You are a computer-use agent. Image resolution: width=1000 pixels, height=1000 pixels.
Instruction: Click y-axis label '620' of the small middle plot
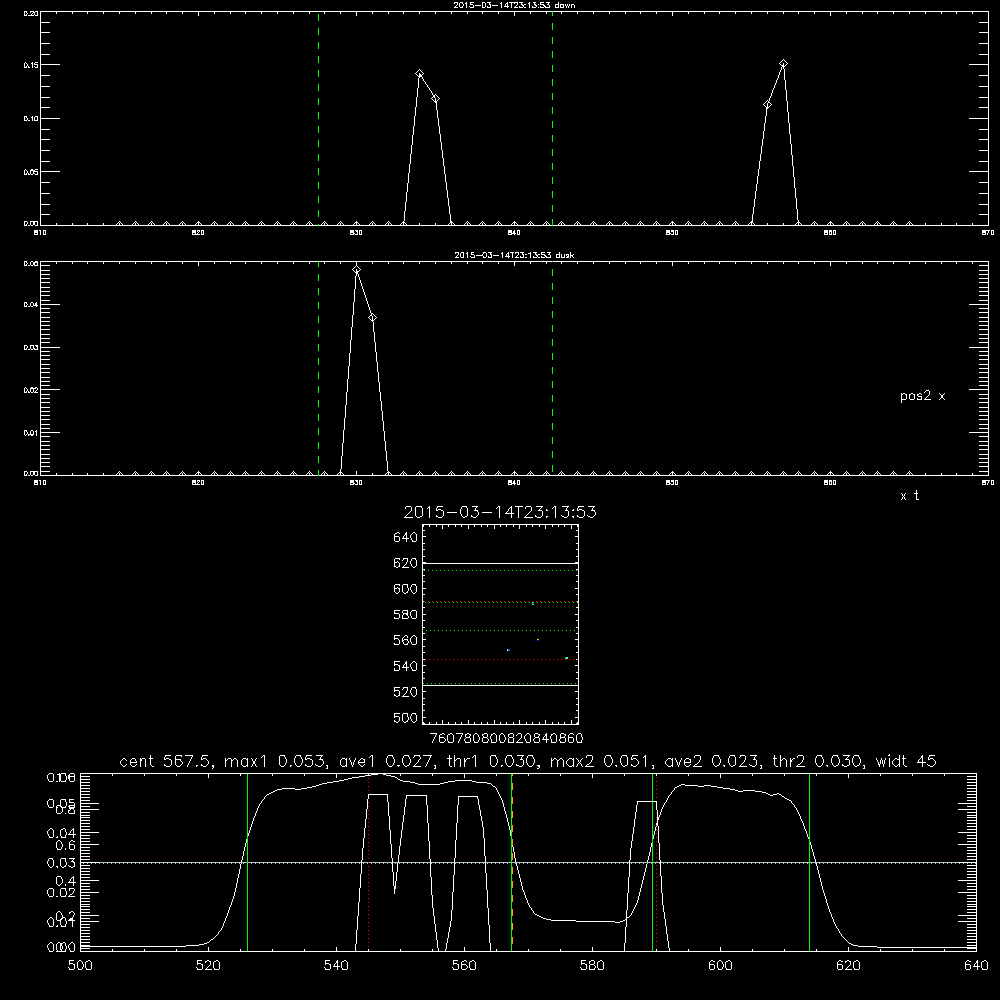click(406, 563)
